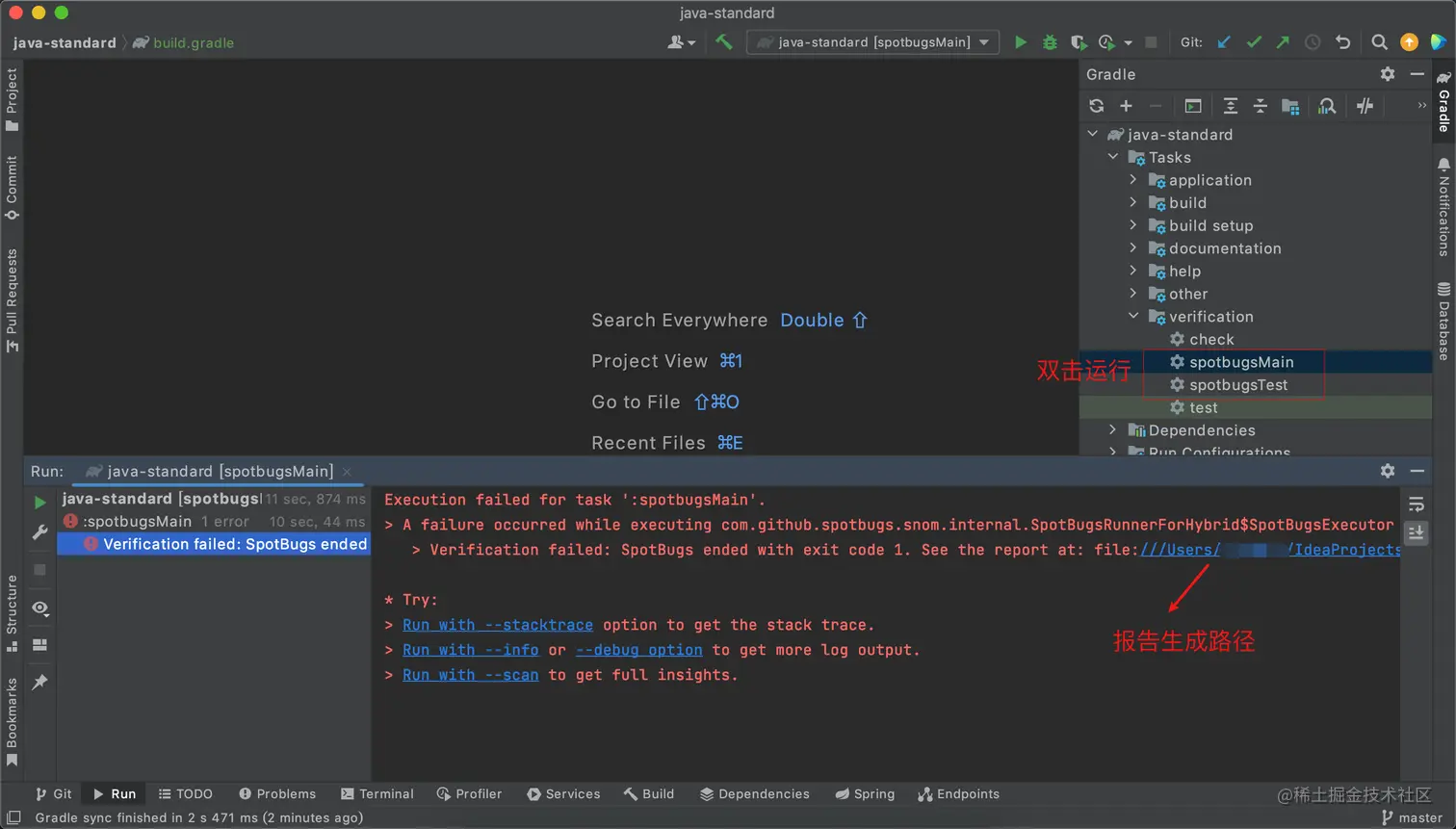This screenshot has width=1456, height=829.
Task: Open the Terminal tool window tab
Action: coord(377,793)
